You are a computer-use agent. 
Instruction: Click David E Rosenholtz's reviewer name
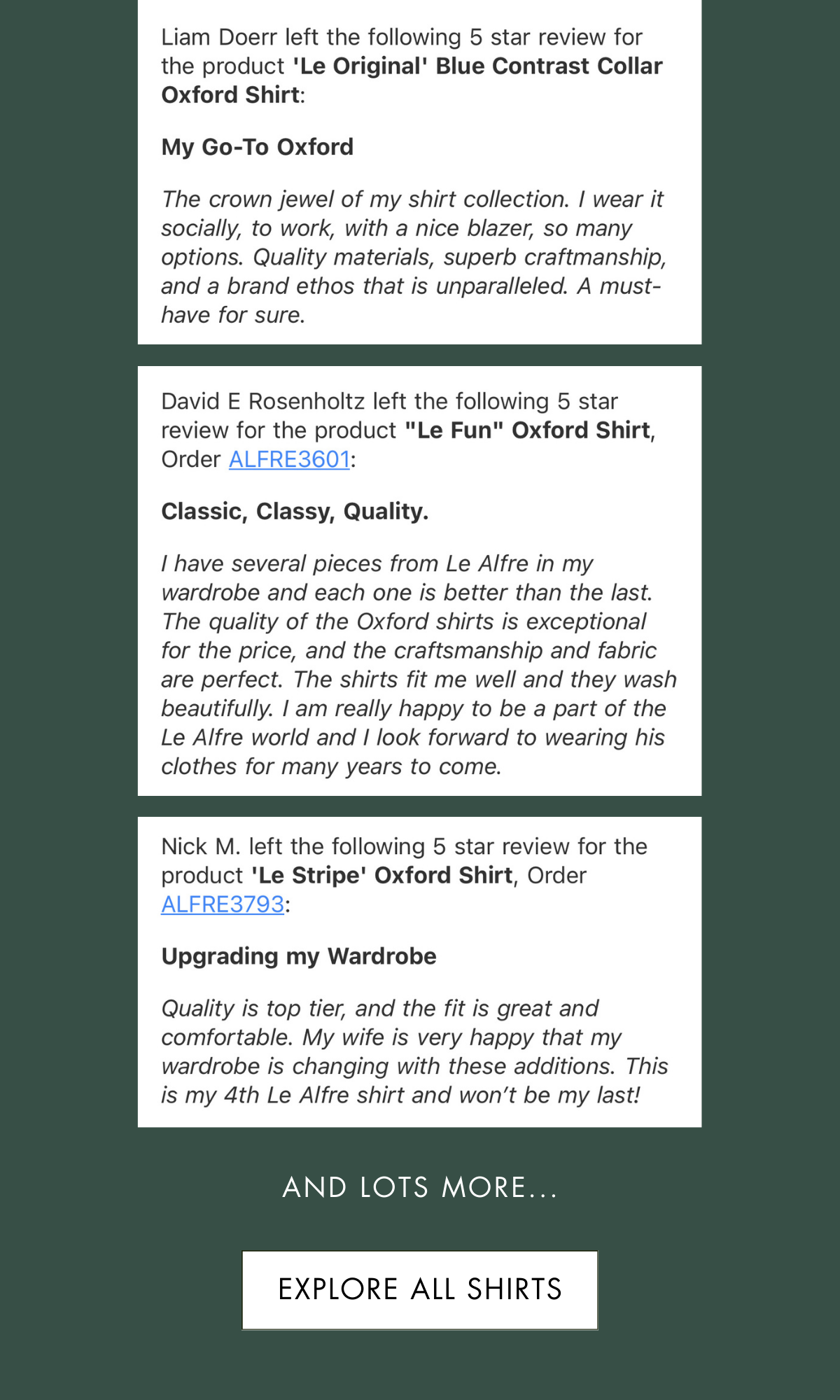(x=263, y=402)
